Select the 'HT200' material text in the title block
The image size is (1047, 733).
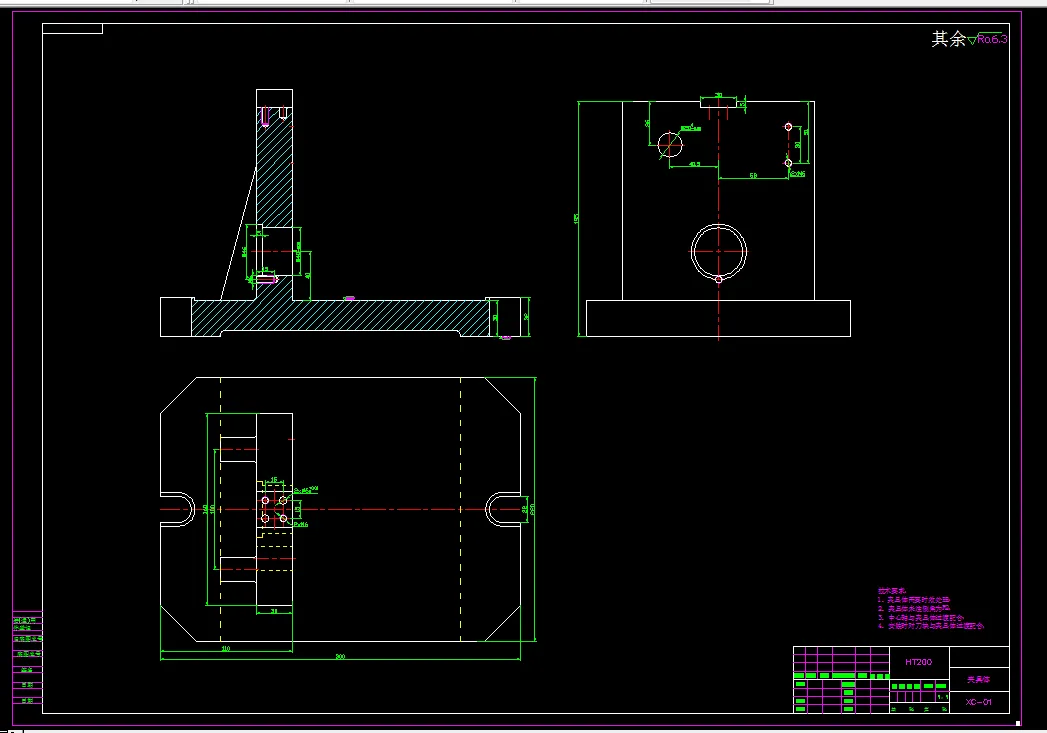(918, 662)
